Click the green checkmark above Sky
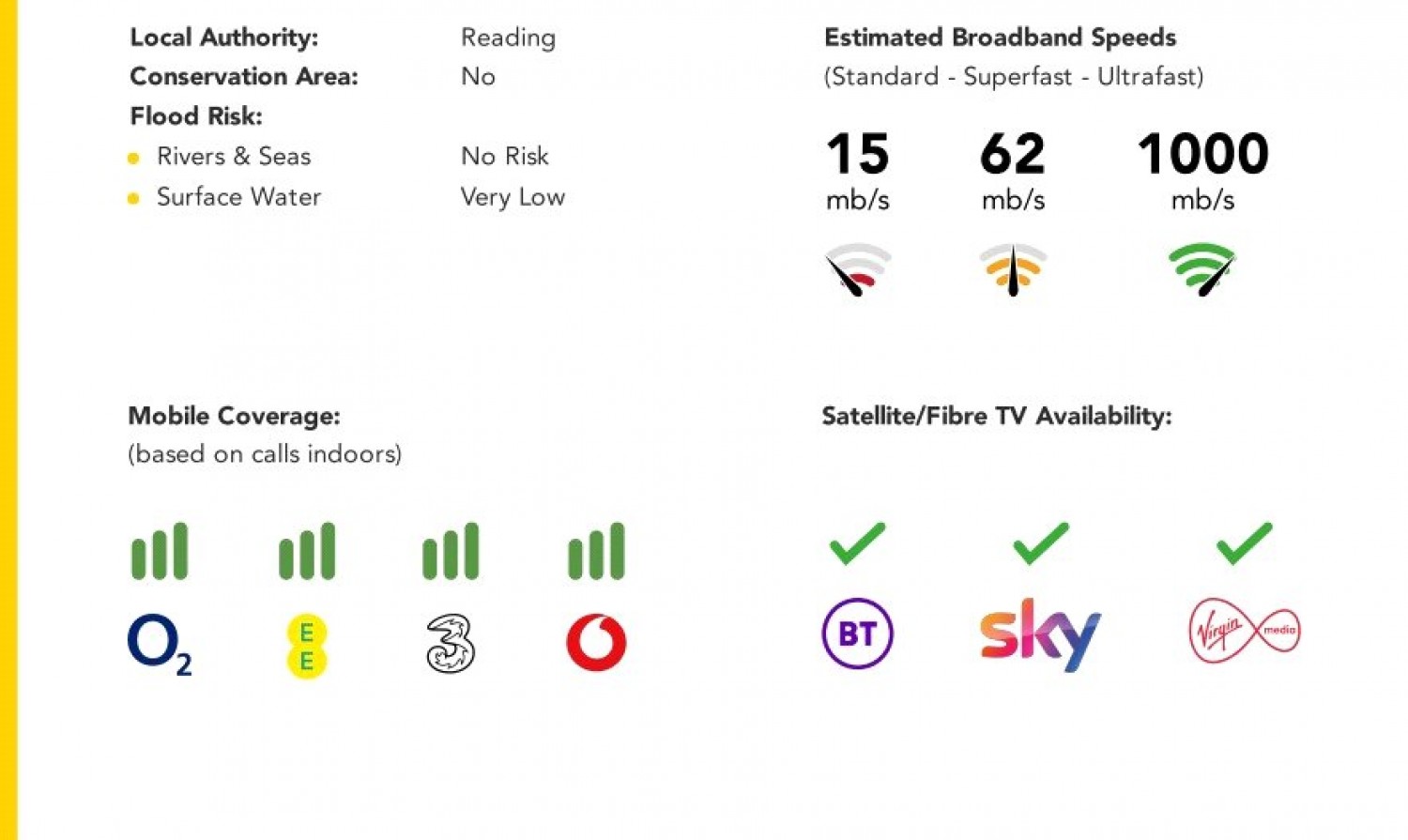This screenshot has height=840, width=1408. pyautogui.click(x=1040, y=543)
